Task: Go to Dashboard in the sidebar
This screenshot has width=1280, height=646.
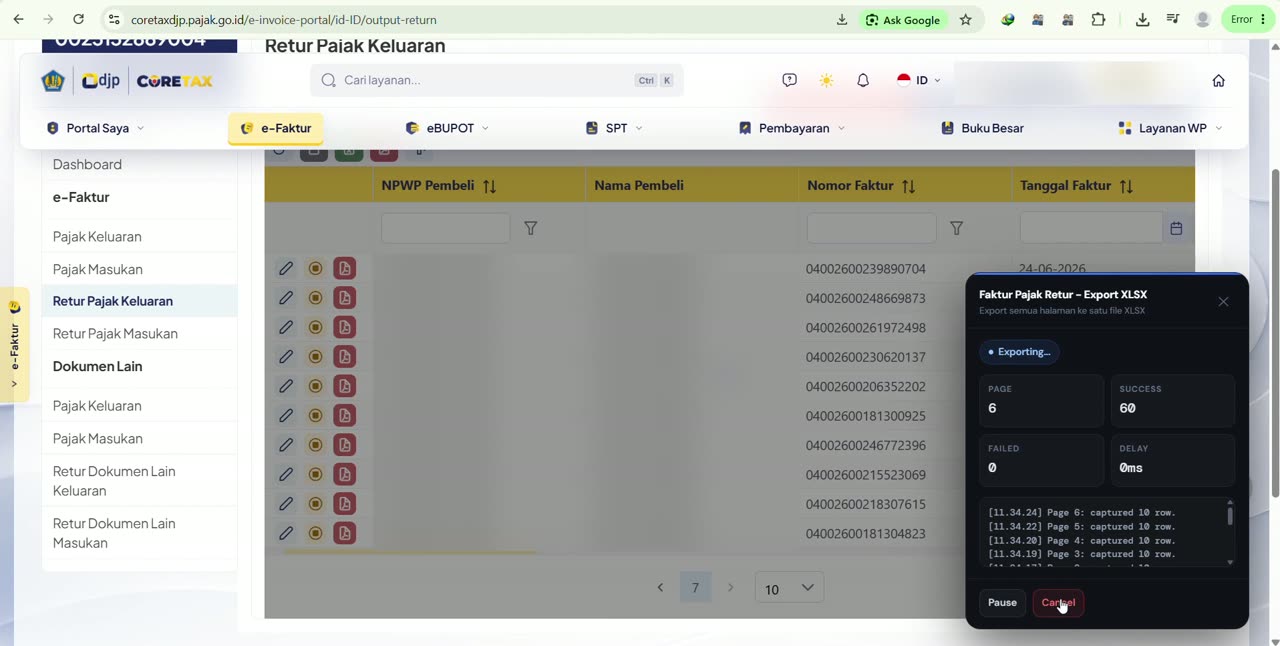Action: point(87,164)
